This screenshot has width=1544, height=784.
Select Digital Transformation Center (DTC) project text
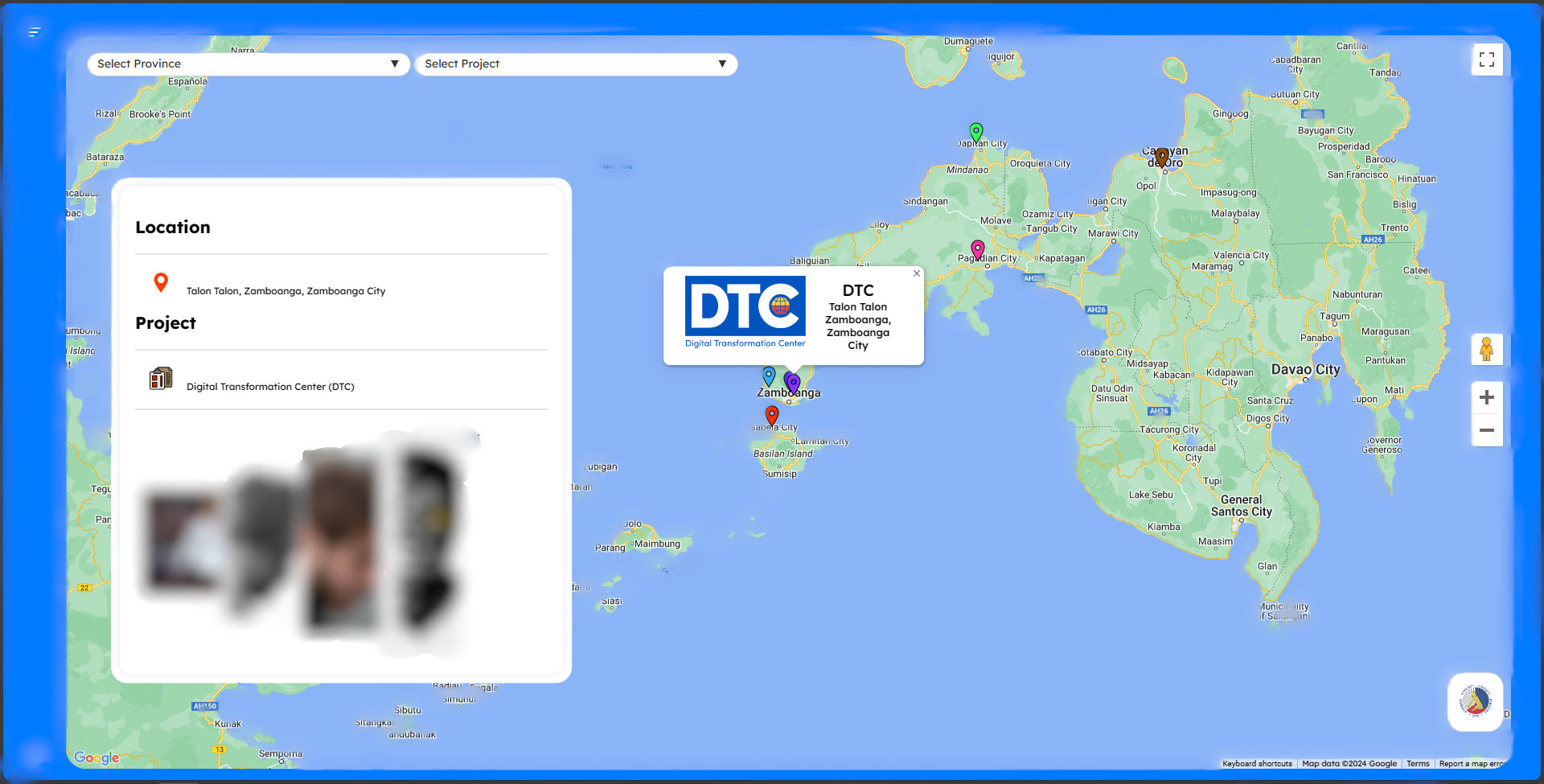pos(270,387)
